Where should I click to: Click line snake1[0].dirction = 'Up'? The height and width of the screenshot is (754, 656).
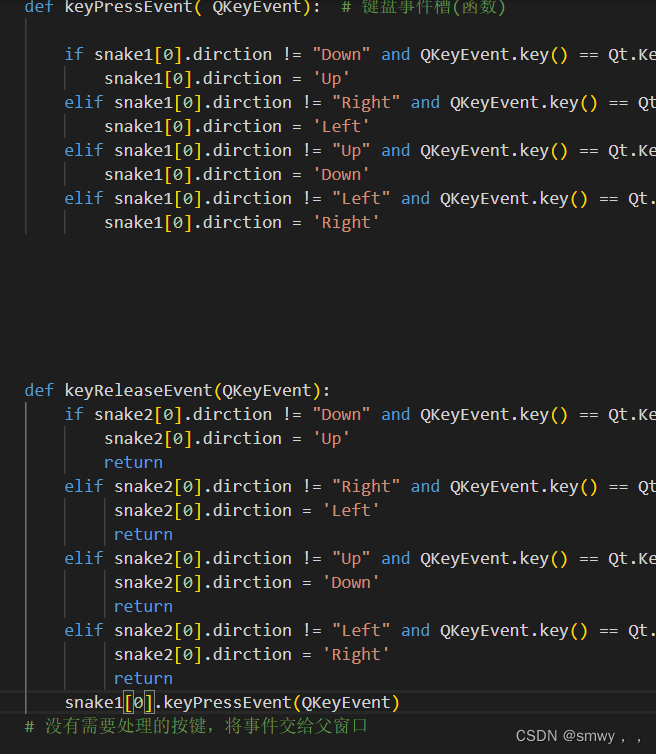227,78
